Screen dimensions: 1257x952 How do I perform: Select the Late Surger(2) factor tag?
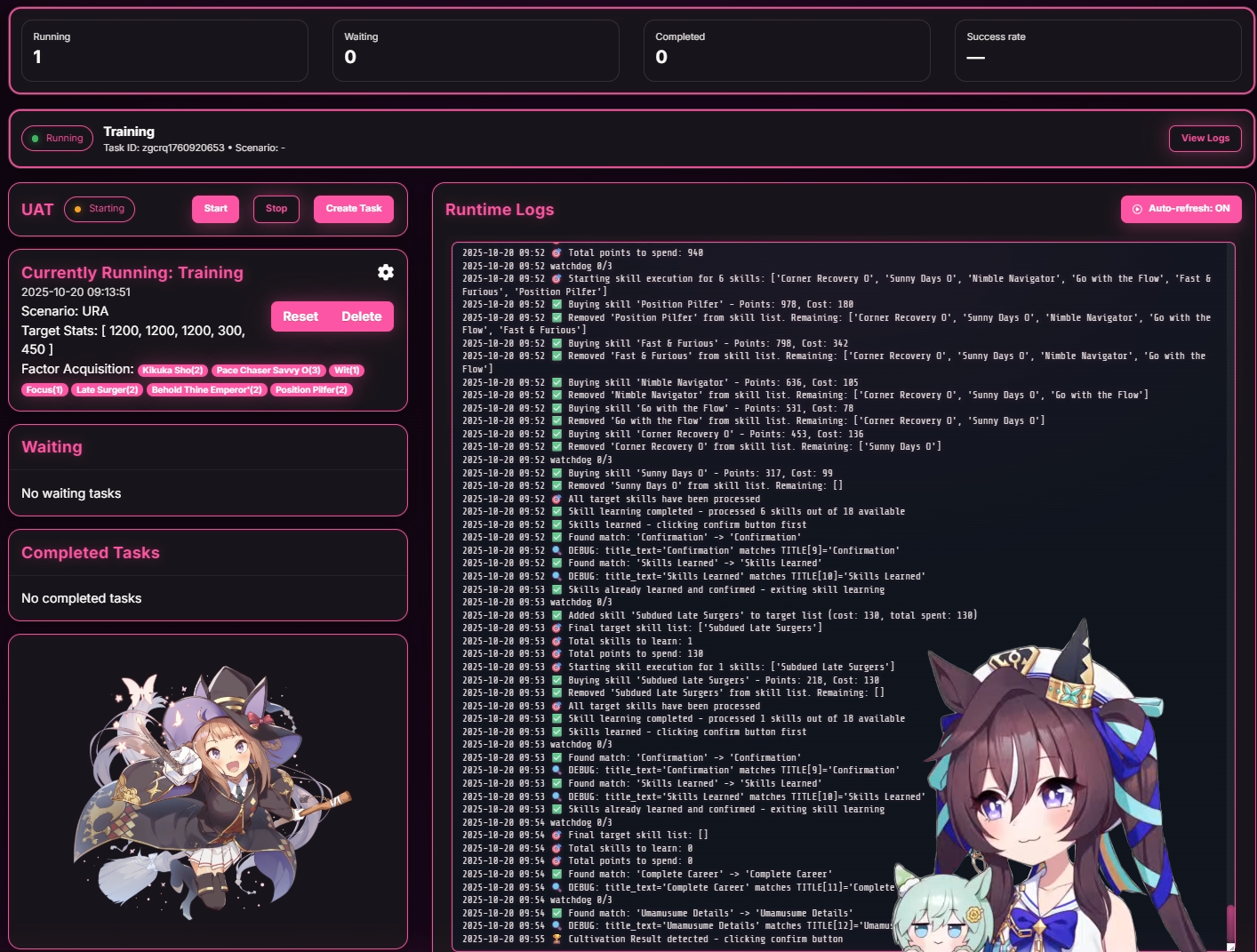(107, 390)
